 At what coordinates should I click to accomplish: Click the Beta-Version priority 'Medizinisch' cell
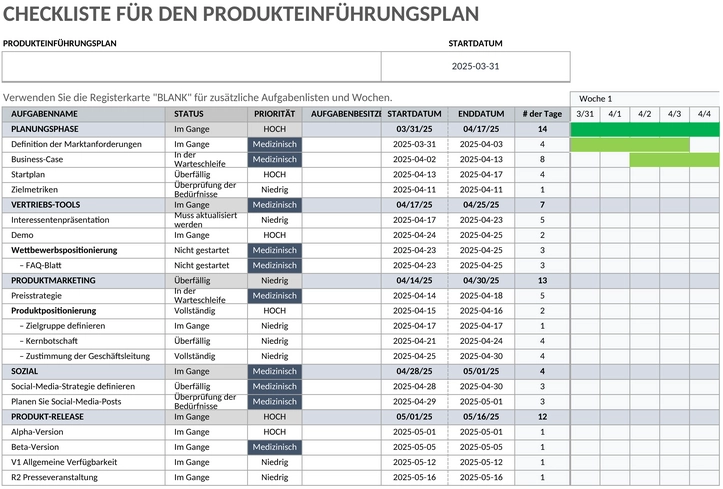pos(274,447)
